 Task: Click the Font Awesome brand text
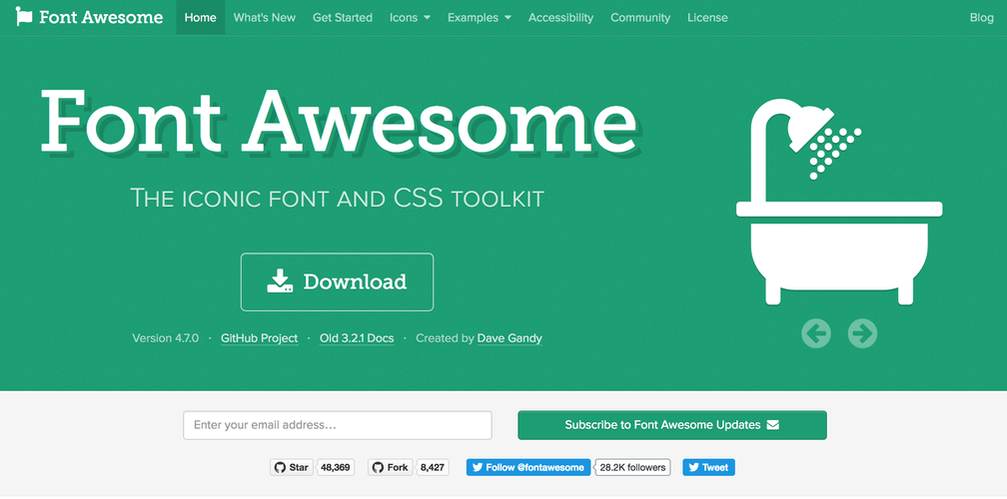click(x=101, y=17)
